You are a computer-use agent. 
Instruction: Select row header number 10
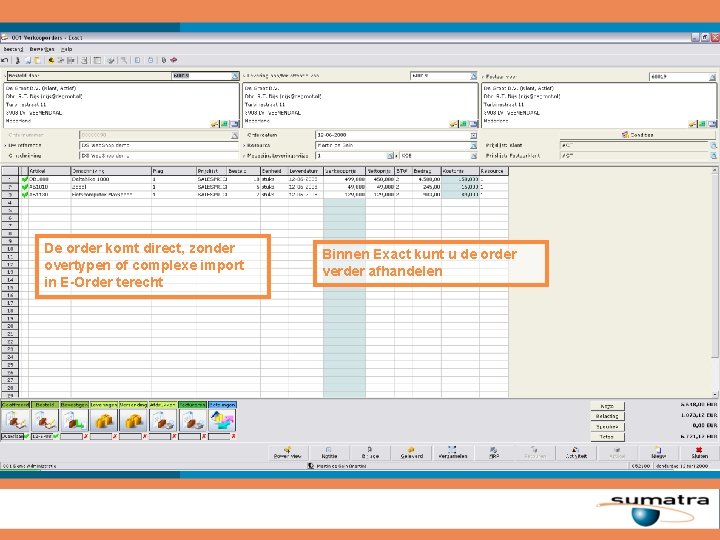click(x=10, y=248)
